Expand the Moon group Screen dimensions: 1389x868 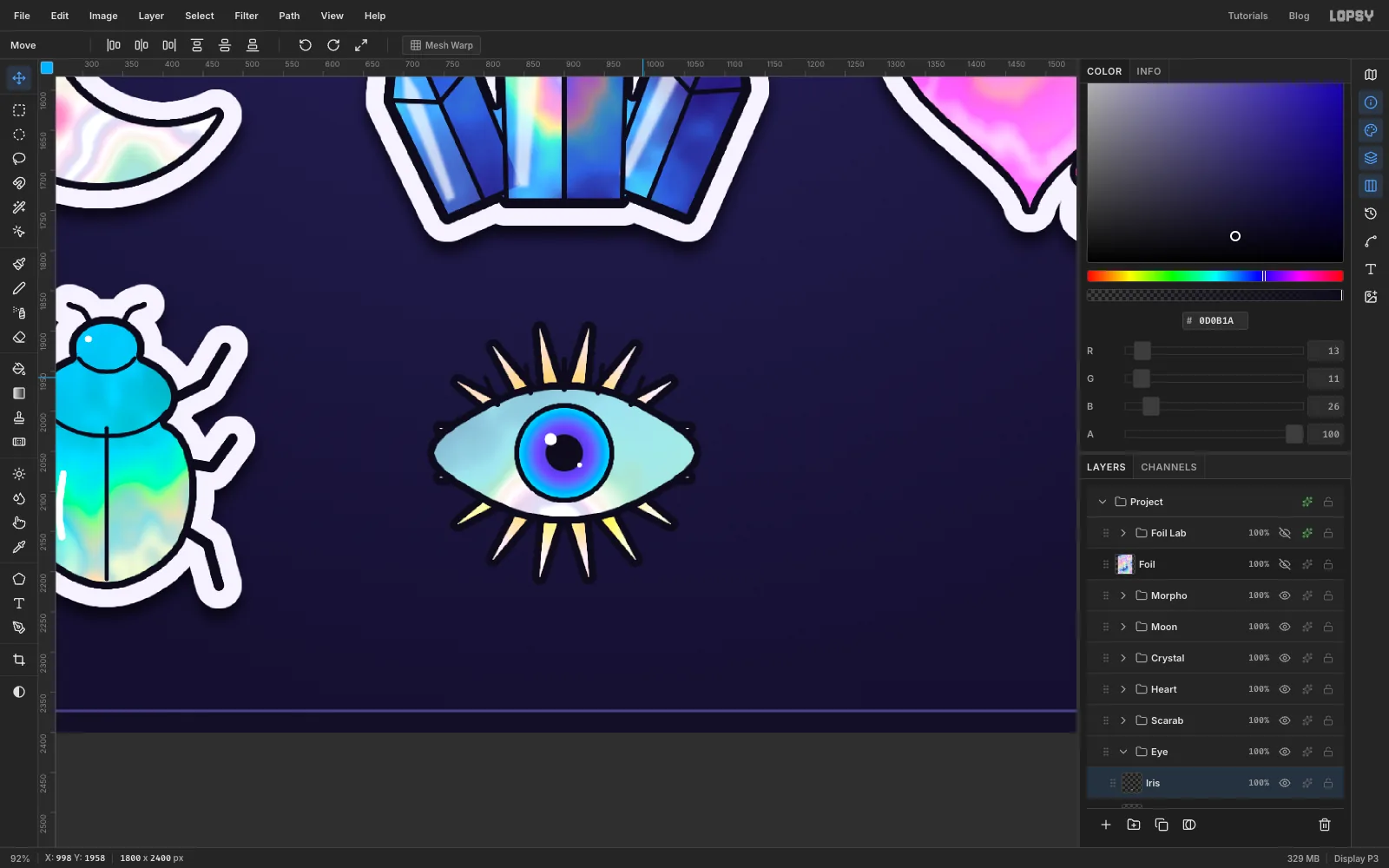[1123, 627]
